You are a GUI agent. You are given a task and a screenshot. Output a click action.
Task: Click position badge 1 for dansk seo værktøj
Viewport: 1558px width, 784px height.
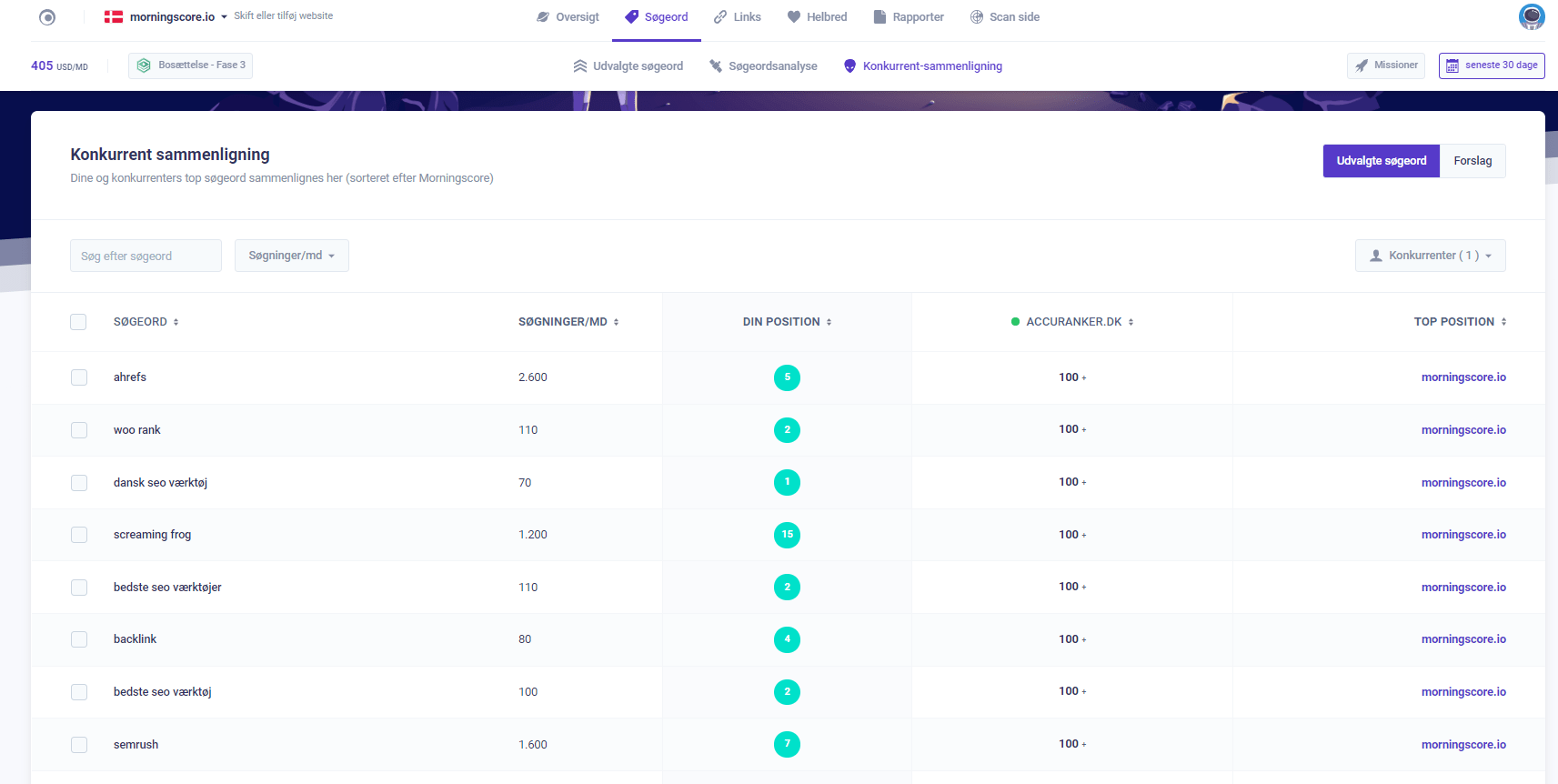tap(787, 482)
